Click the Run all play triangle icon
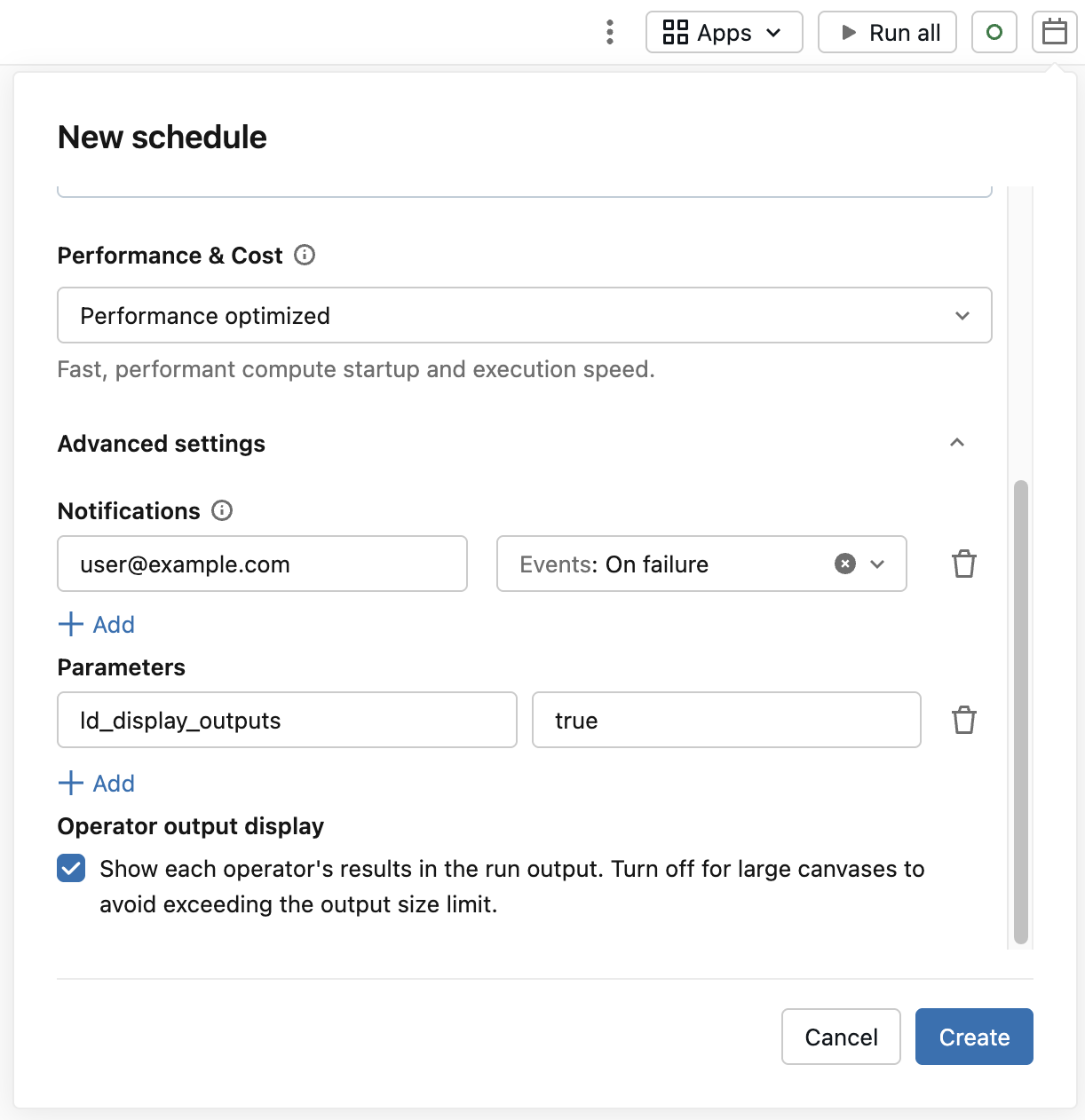 (849, 33)
